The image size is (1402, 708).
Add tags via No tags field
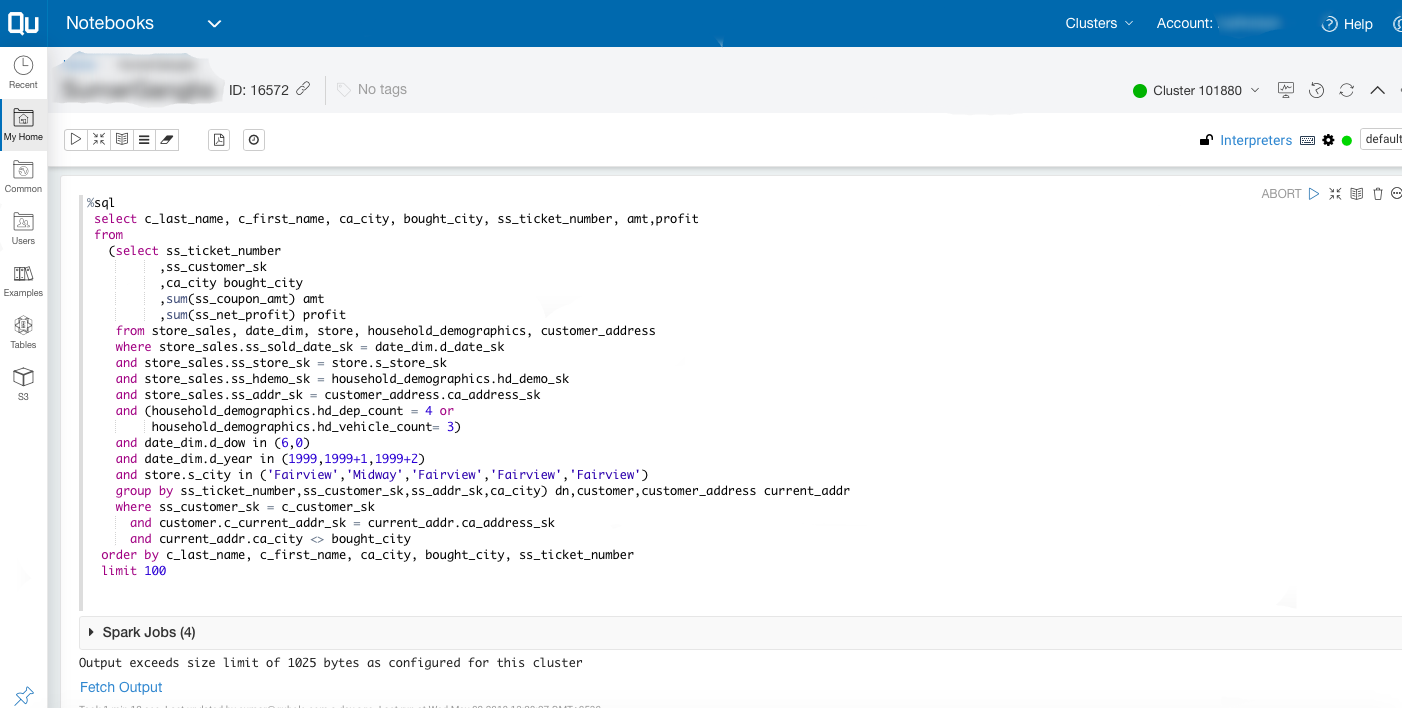(x=372, y=89)
